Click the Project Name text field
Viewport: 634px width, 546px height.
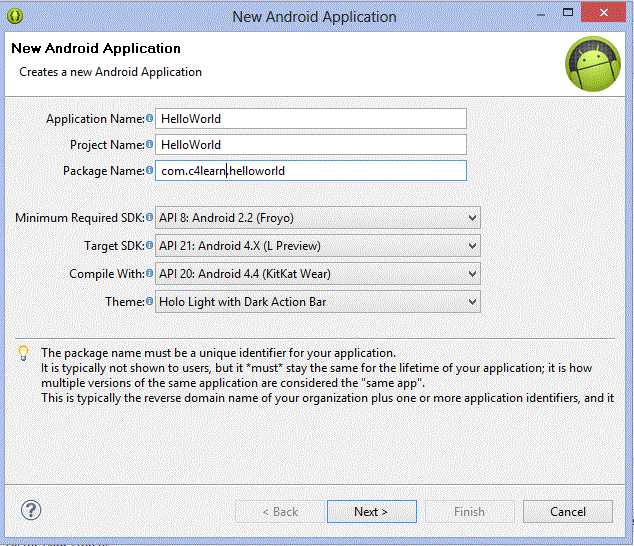click(x=311, y=144)
